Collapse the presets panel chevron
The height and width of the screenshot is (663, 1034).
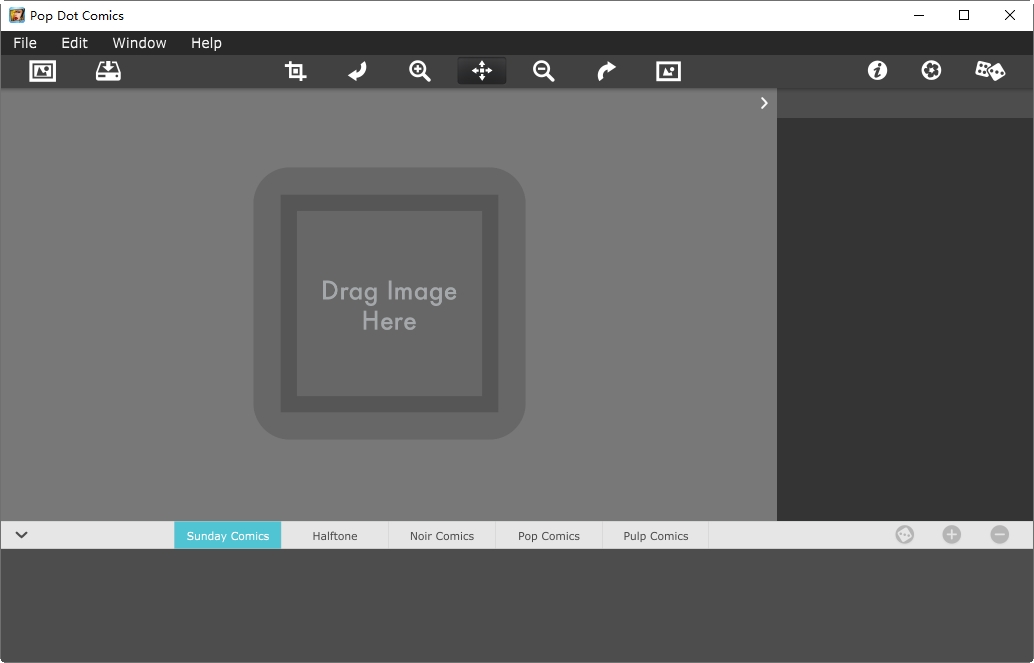coord(21,535)
